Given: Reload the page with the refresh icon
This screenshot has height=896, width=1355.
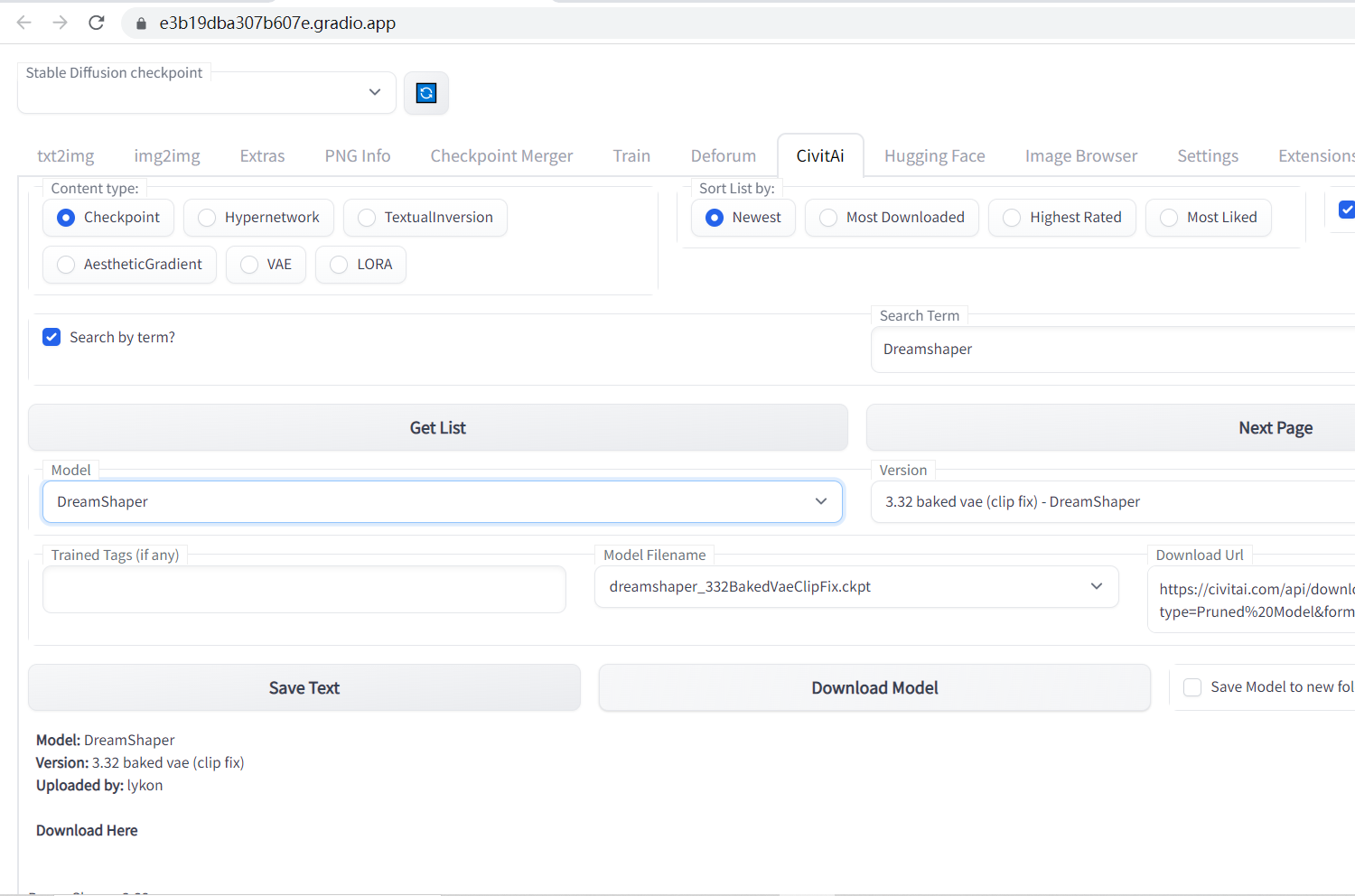Looking at the screenshot, I should pyautogui.click(x=97, y=23).
